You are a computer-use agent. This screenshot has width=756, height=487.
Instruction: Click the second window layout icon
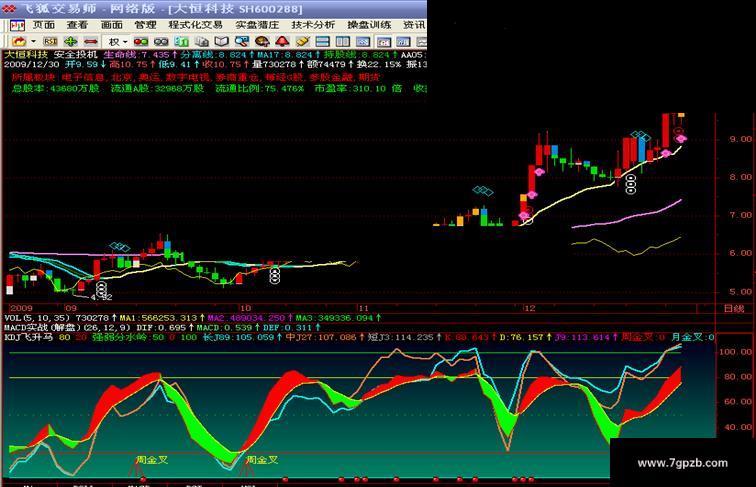coord(384,42)
